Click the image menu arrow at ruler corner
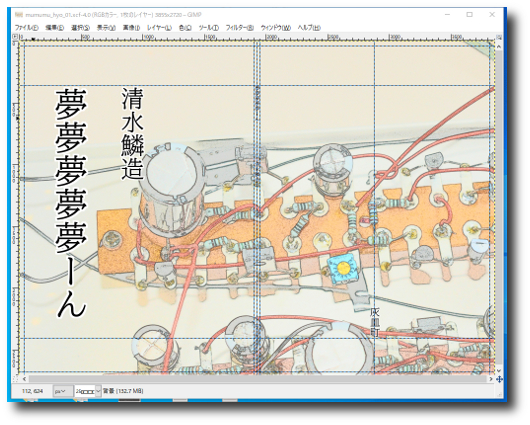Screen dimensions: 530x425 click(x=15, y=37)
